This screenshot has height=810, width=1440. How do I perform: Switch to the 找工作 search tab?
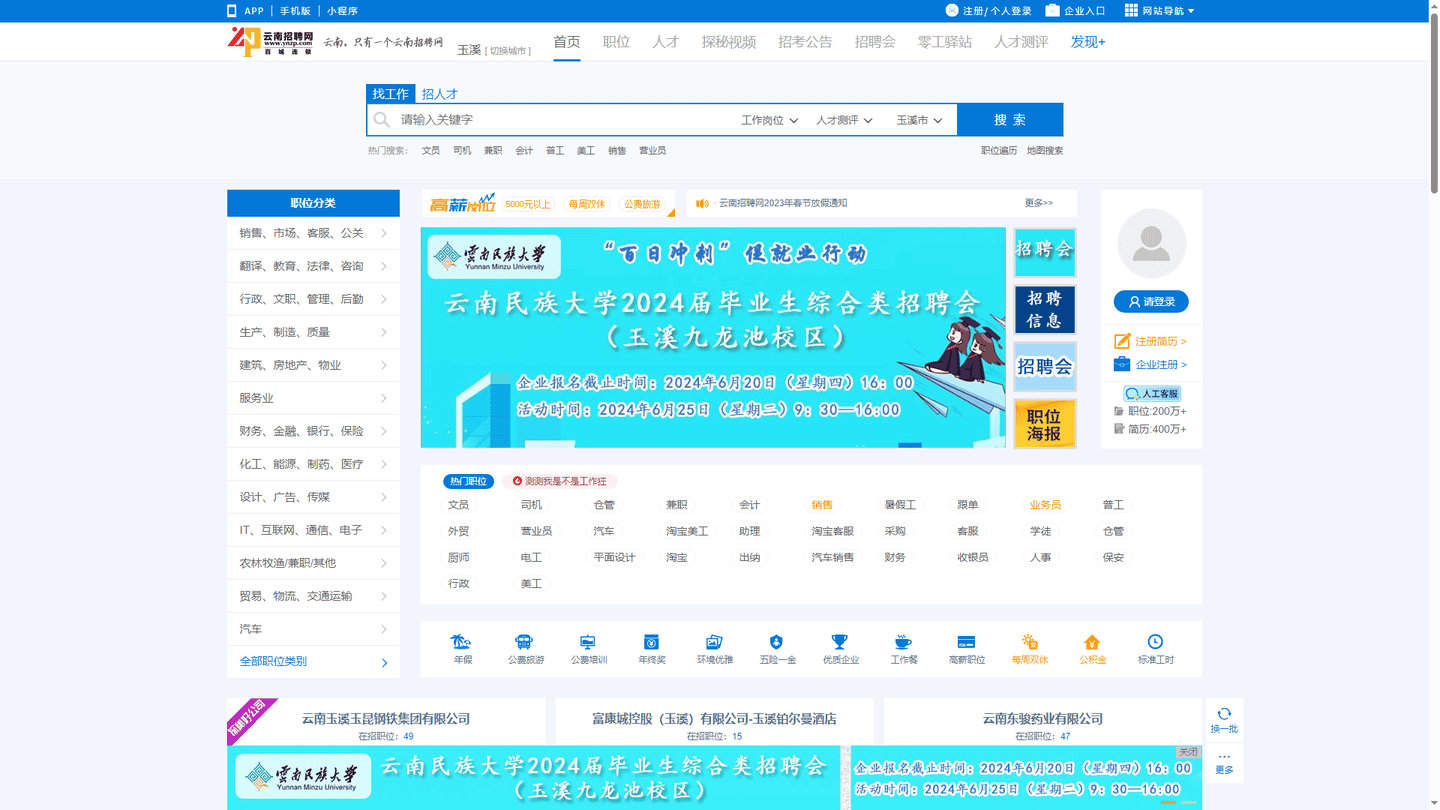pos(391,94)
